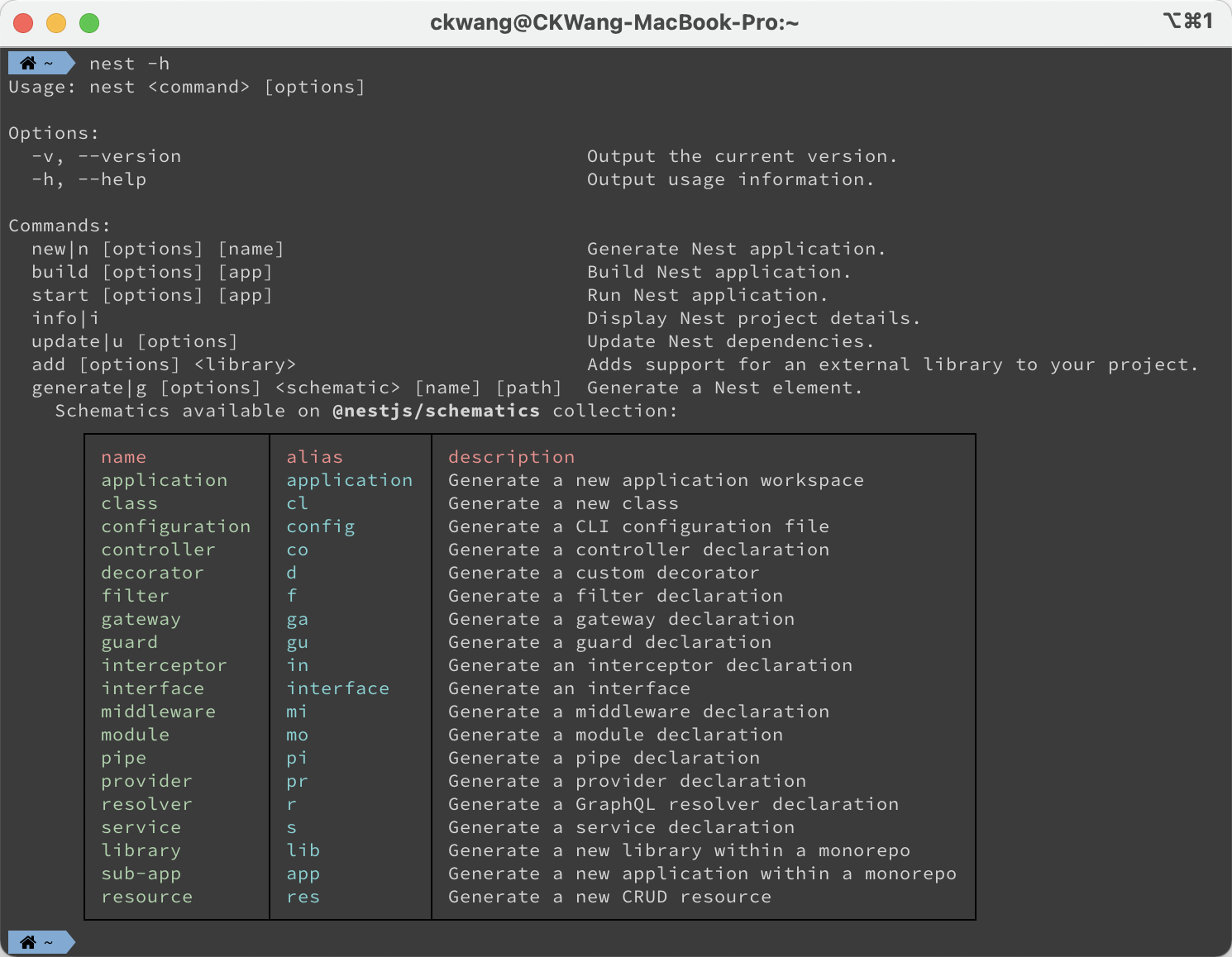Screen dimensions: 1232x957
Task: Click the window title ckwang@CKWang-MacBook-Pro:~
Action: tap(614, 22)
